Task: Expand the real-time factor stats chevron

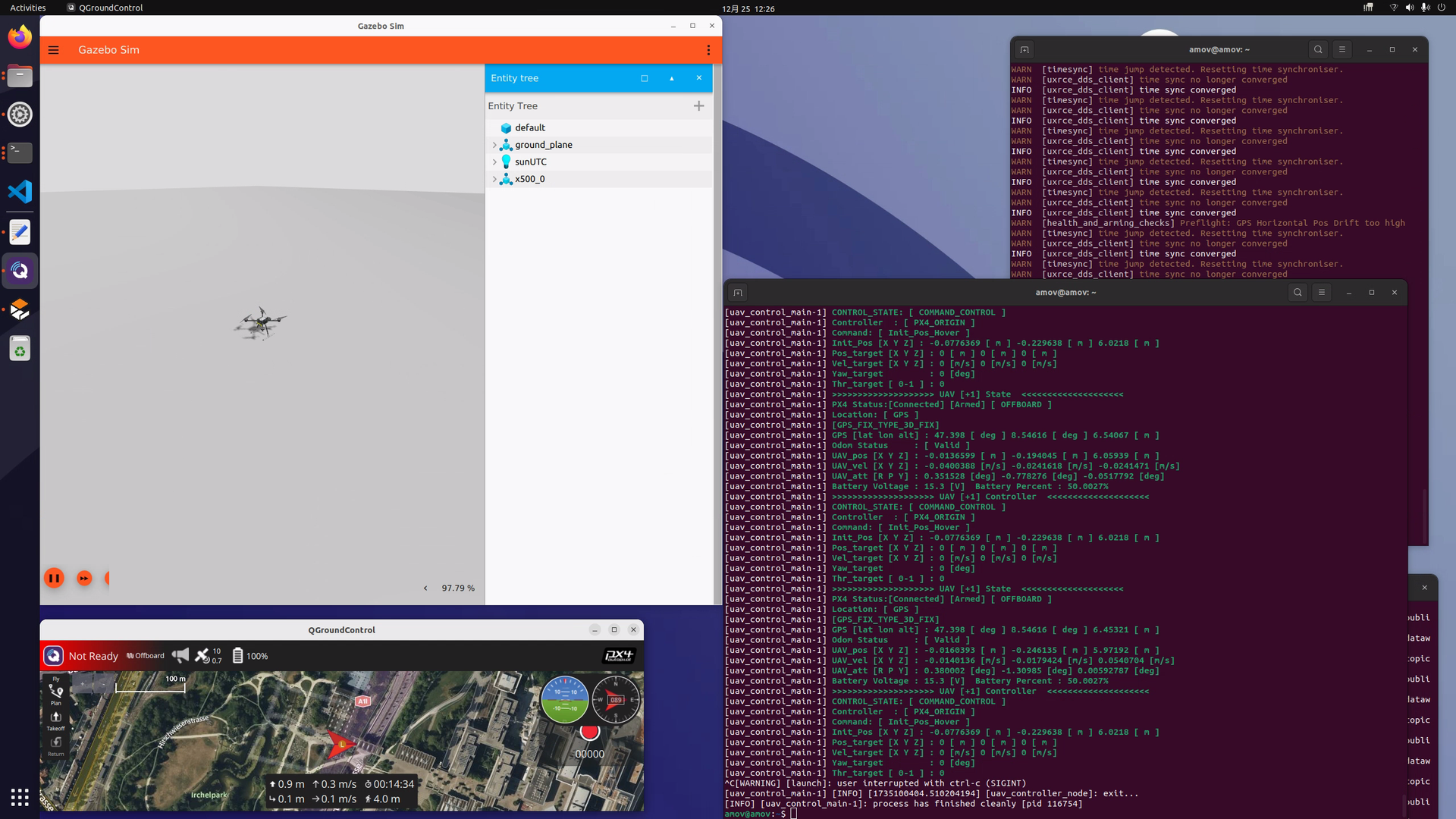Action: click(425, 588)
